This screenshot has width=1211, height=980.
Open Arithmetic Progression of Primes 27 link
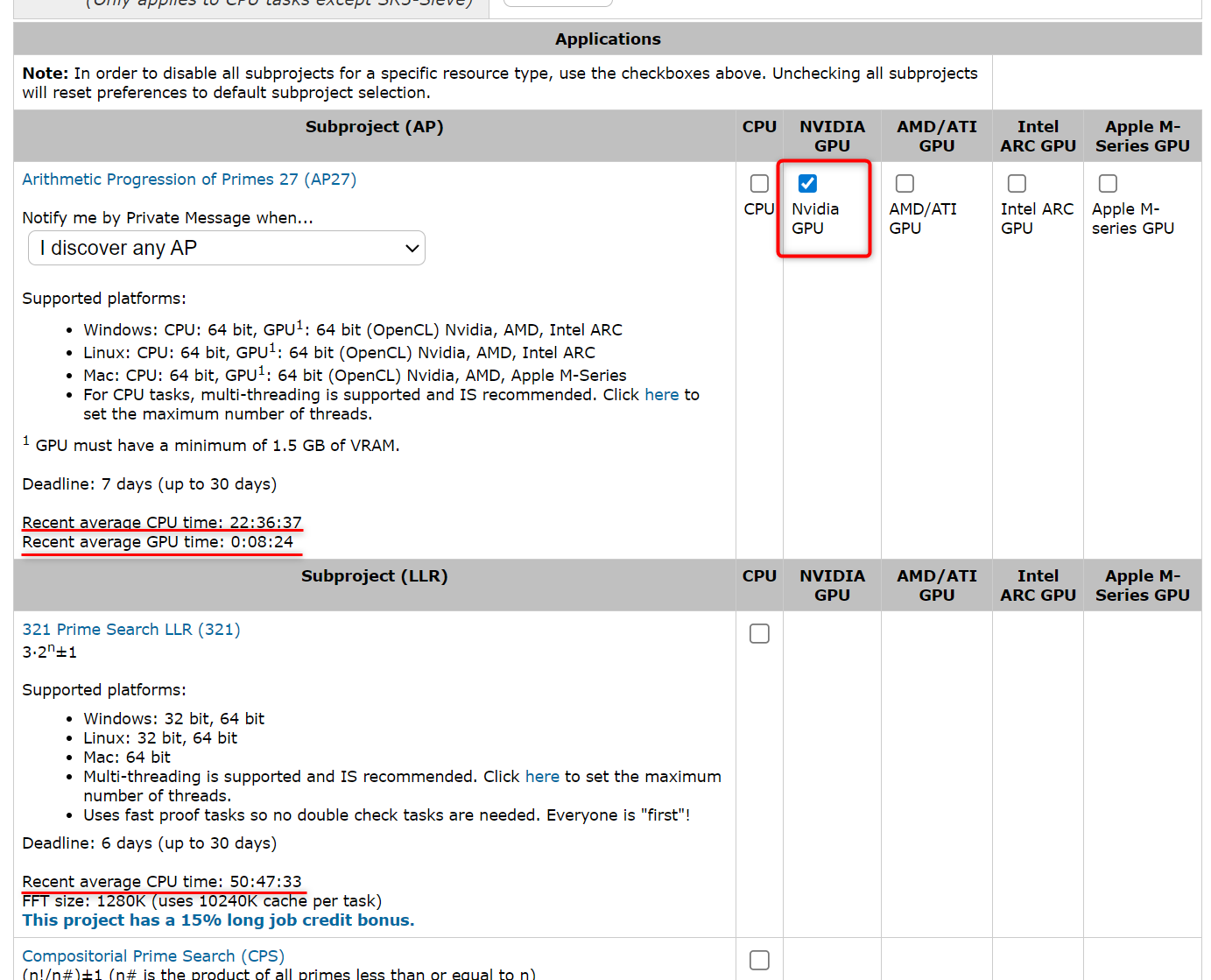189,180
